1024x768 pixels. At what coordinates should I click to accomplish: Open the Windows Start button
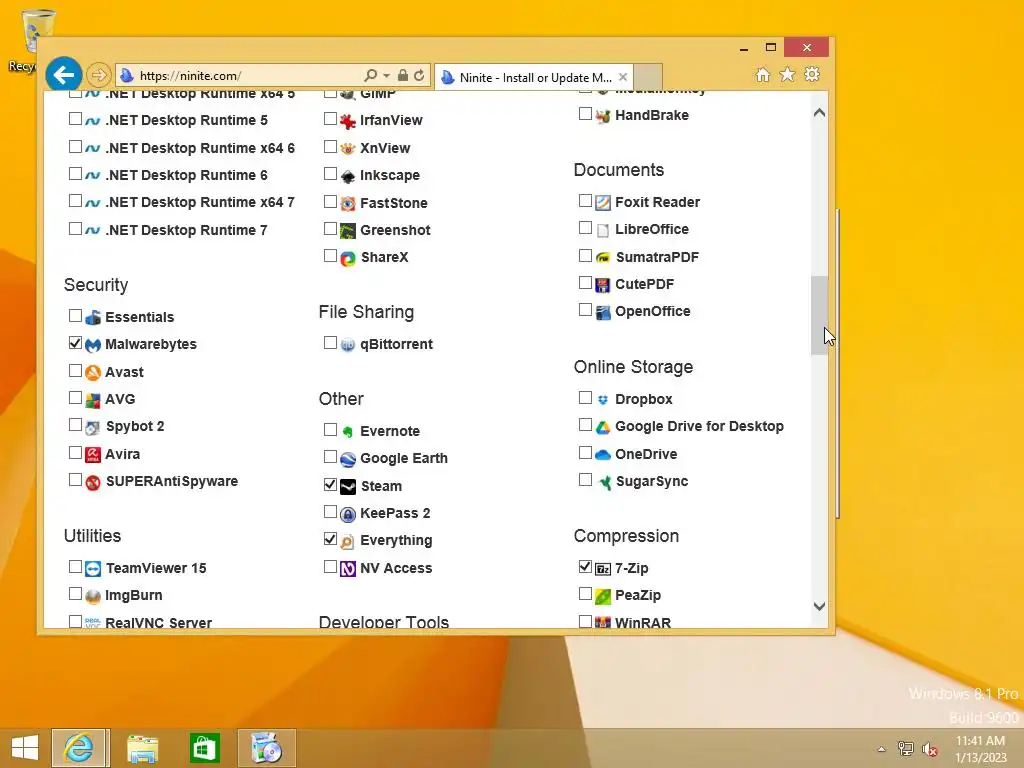(25, 748)
